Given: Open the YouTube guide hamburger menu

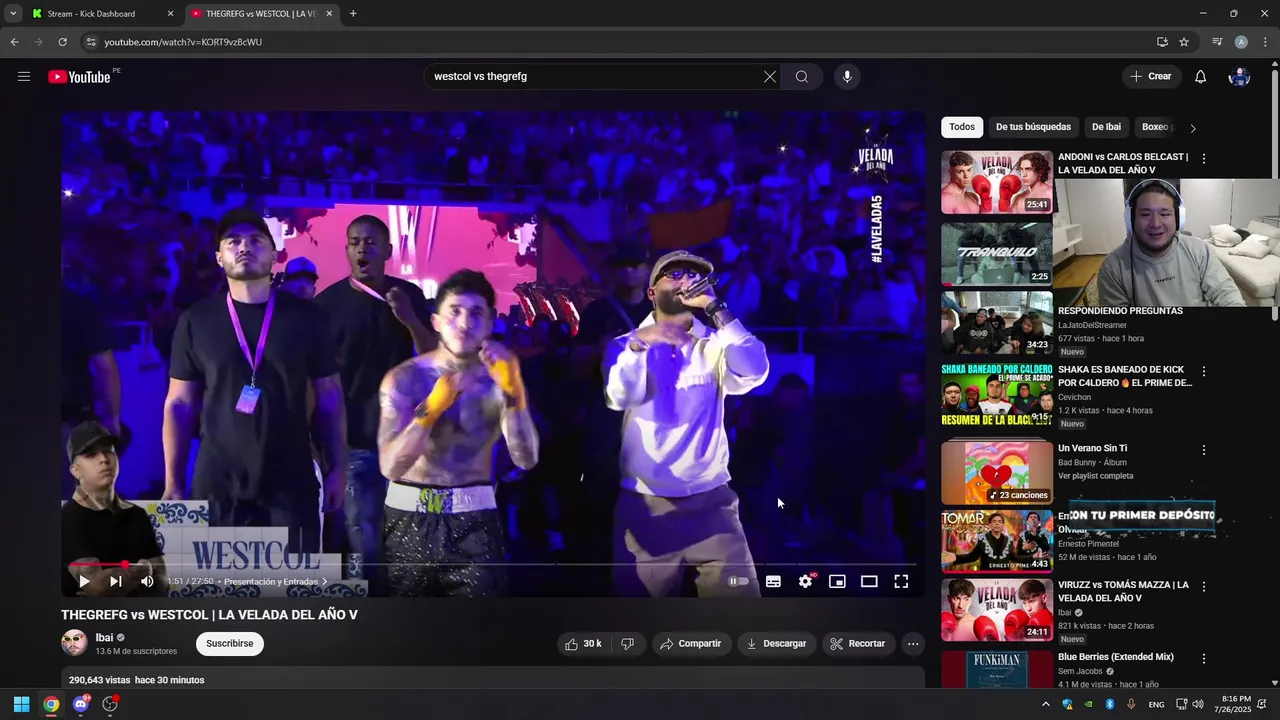Looking at the screenshot, I should tap(24, 77).
